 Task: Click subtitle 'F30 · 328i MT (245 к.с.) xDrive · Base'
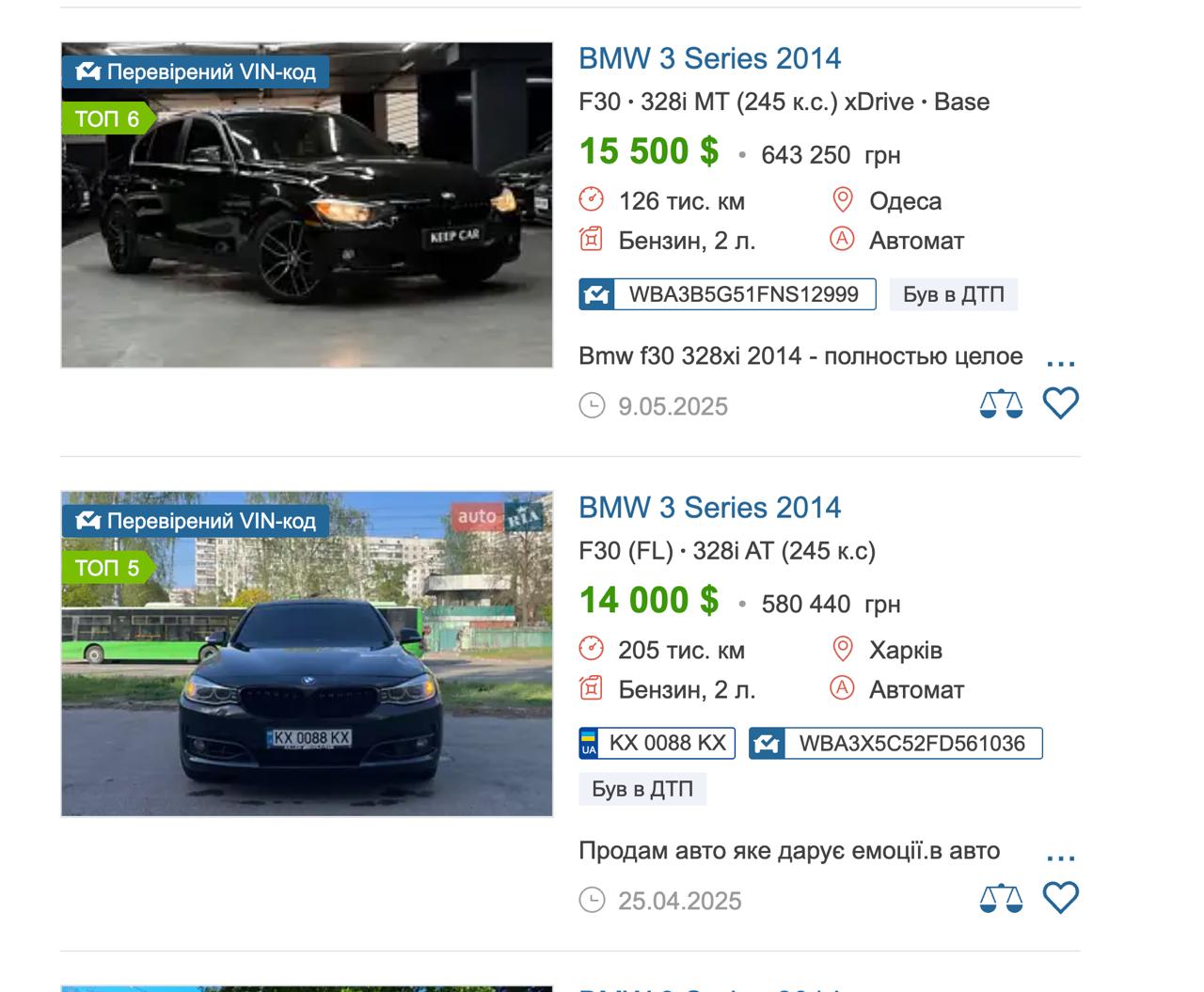[784, 102]
